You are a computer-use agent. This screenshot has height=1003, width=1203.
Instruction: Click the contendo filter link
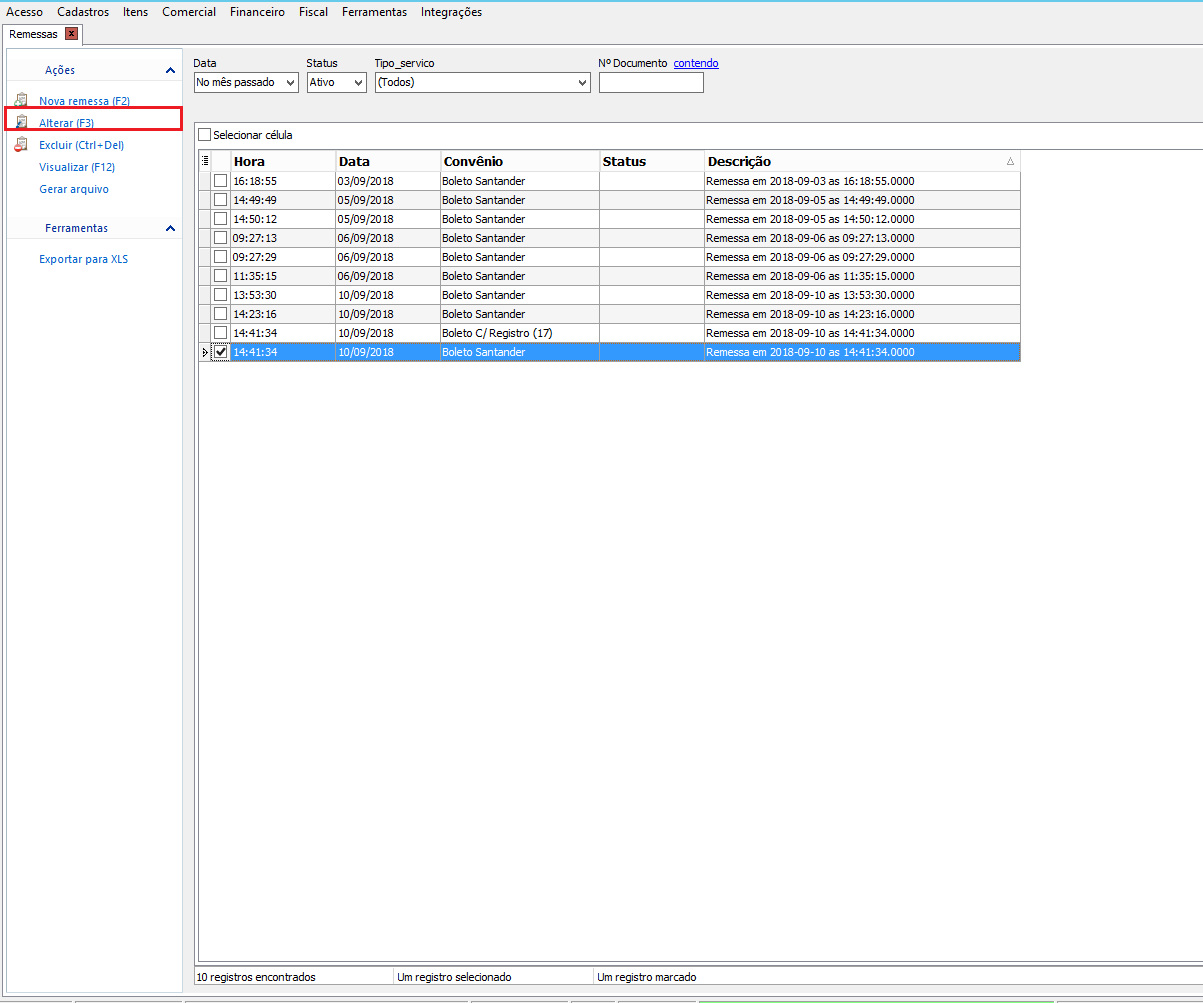(x=696, y=63)
